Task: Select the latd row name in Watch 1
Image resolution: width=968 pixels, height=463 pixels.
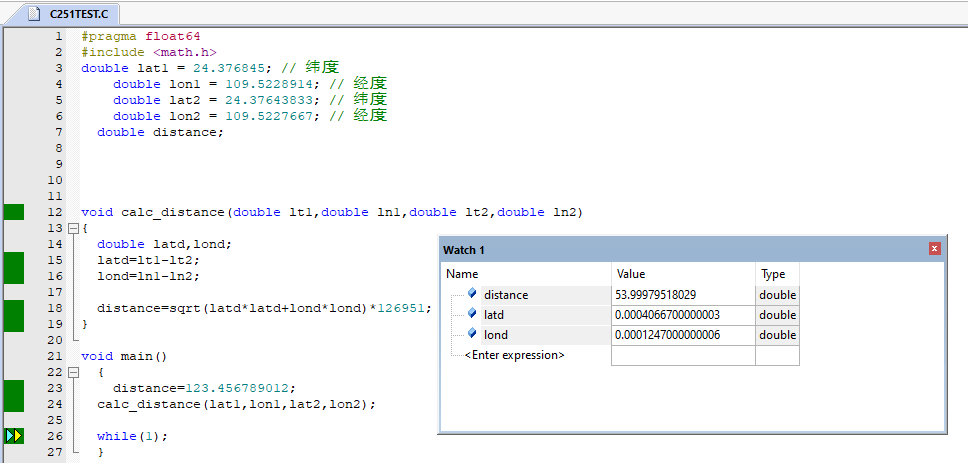Action: pos(494,315)
